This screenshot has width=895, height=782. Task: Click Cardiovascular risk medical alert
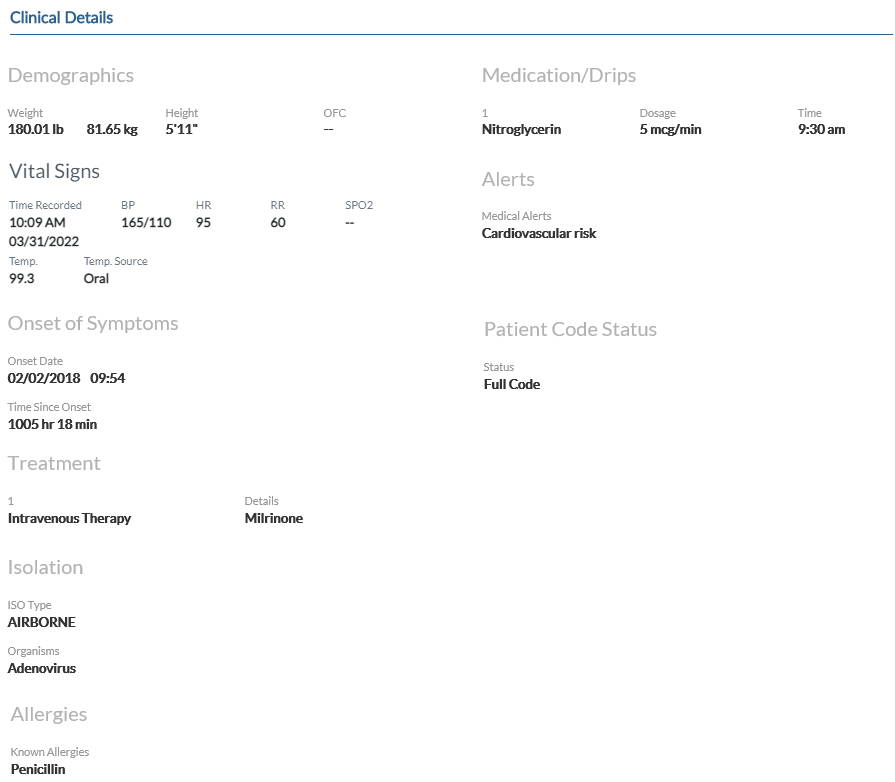point(539,233)
